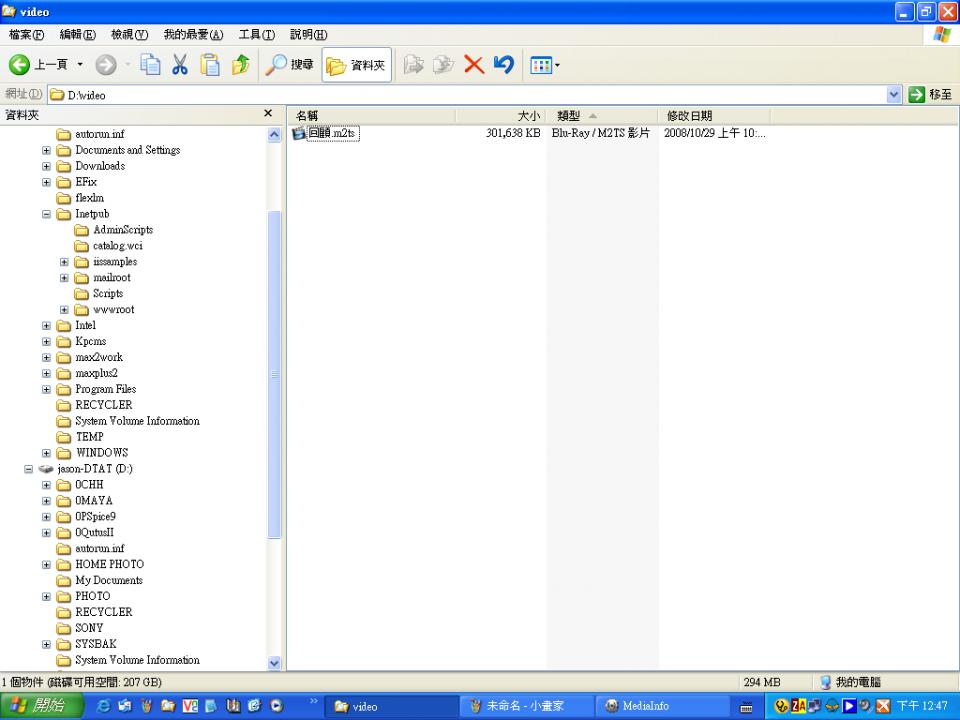Select the WINDOWS folder in tree
The height and width of the screenshot is (720, 960).
coord(92,452)
